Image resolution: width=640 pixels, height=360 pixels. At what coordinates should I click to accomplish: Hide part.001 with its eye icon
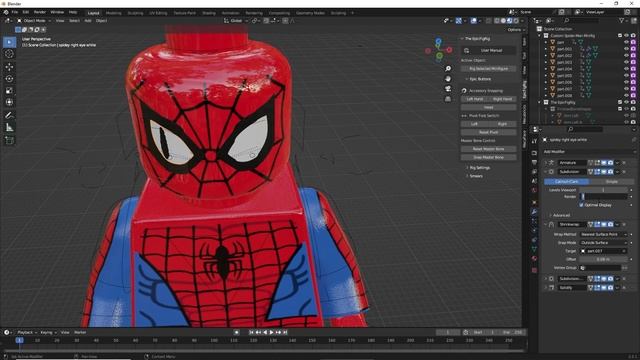point(627,49)
